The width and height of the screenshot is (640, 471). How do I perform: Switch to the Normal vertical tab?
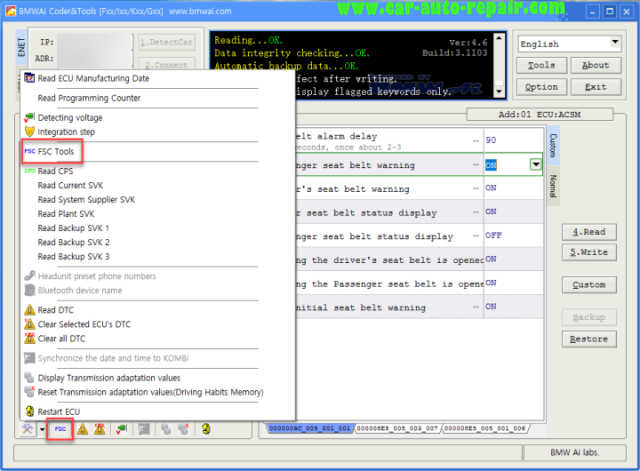coord(553,186)
